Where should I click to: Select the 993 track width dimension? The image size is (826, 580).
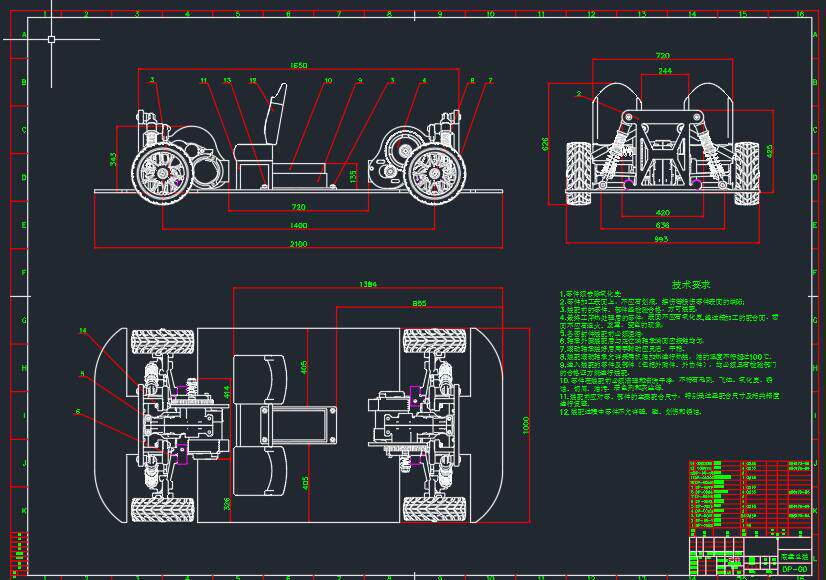tap(661, 240)
